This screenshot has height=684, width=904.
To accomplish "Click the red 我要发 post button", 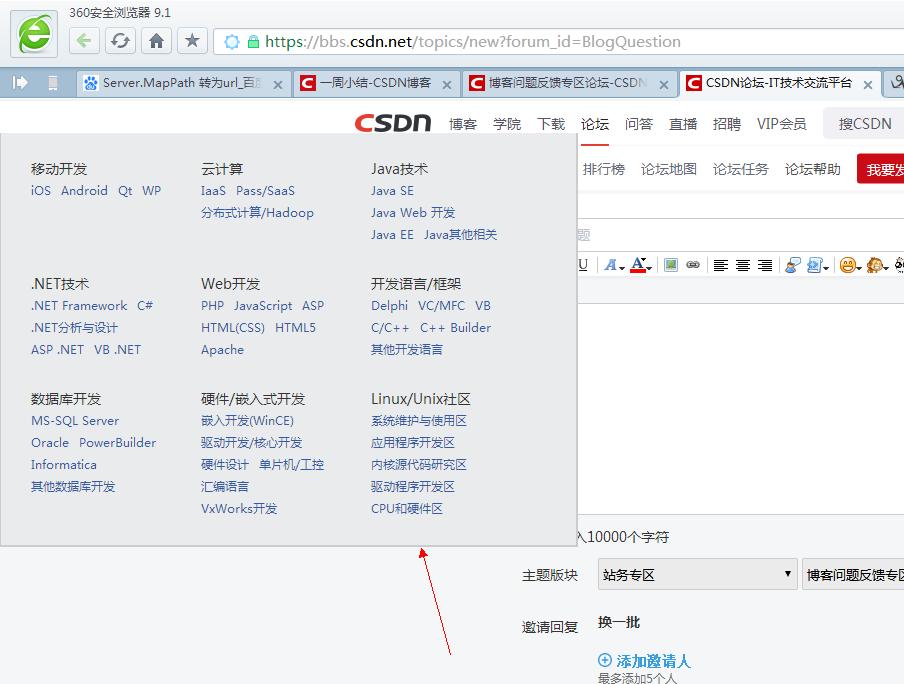I will pos(880,169).
